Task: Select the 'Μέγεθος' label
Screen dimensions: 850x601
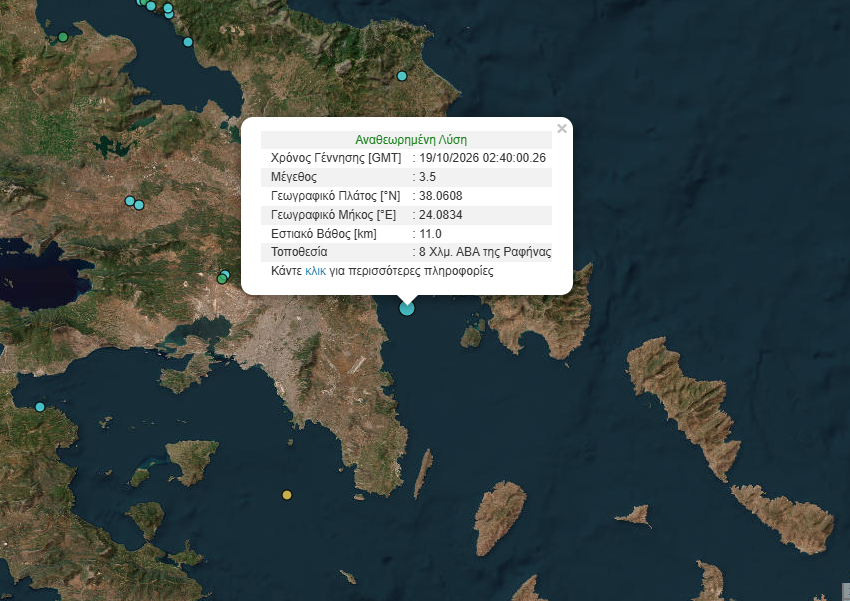Action: click(x=294, y=177)
